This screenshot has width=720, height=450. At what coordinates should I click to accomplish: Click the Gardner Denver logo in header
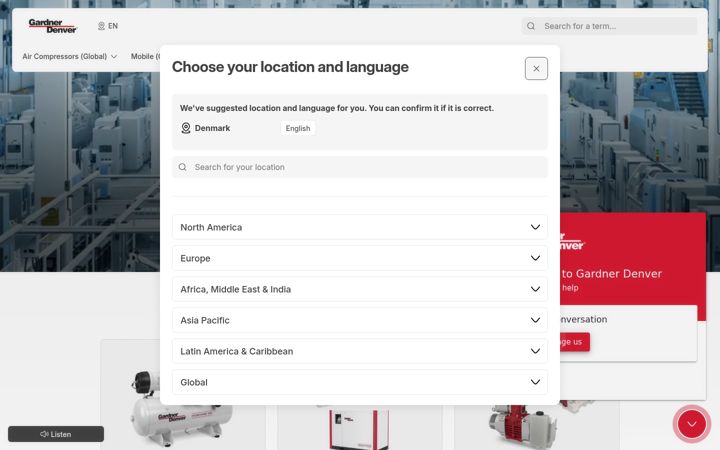[x=52, y=26]
